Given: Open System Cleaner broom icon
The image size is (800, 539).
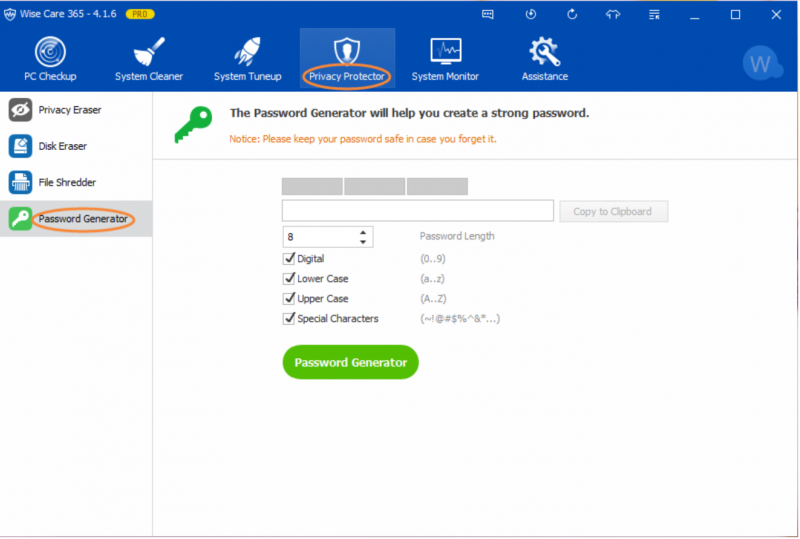Looking at the screenshot, I should (x=148, y=52).
